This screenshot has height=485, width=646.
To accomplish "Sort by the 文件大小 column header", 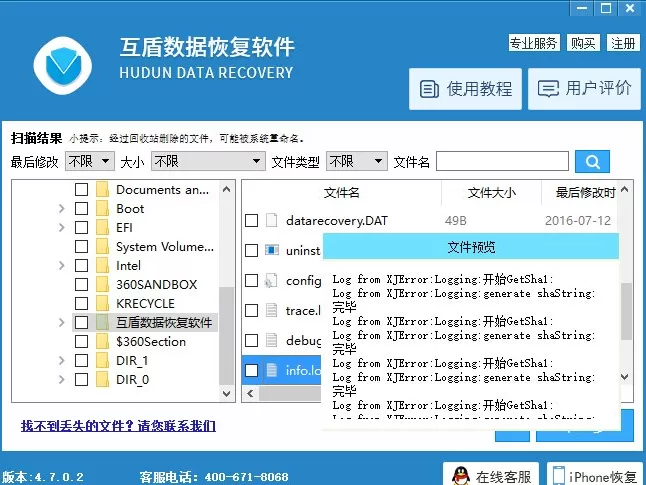I will click(x=491, y=192).
